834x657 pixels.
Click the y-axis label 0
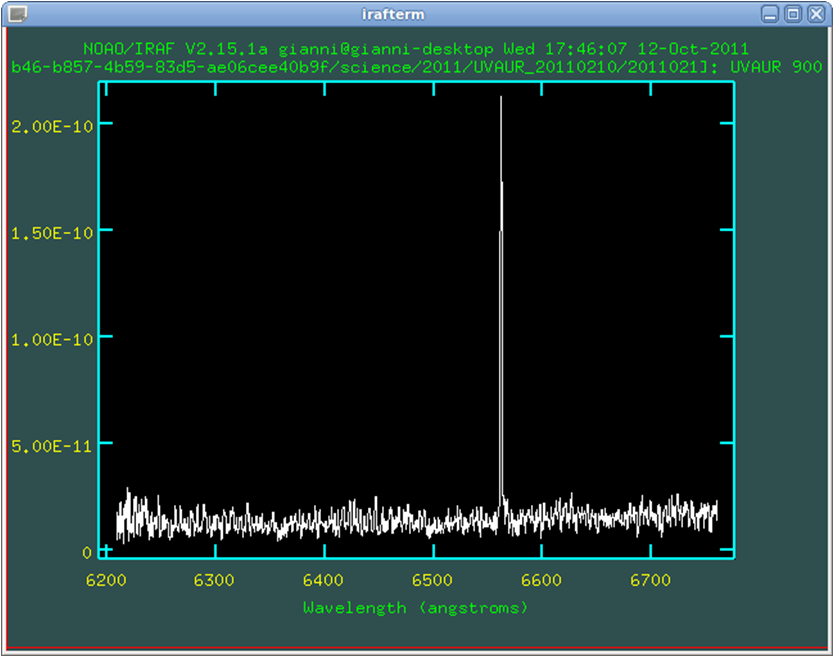pos(87,553)
